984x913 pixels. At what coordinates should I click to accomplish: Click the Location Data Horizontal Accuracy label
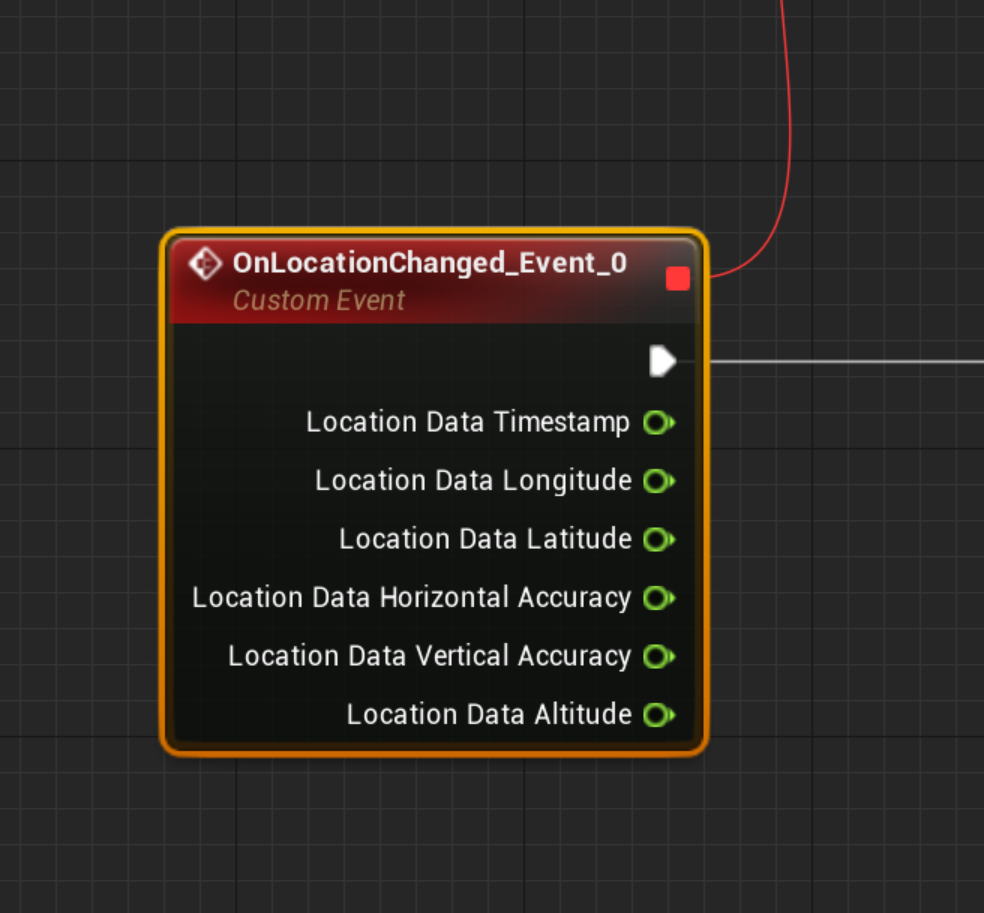click(412, 598)
